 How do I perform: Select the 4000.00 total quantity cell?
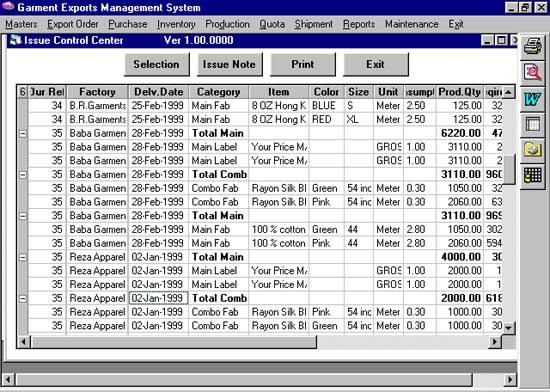(x=460, y=257)
